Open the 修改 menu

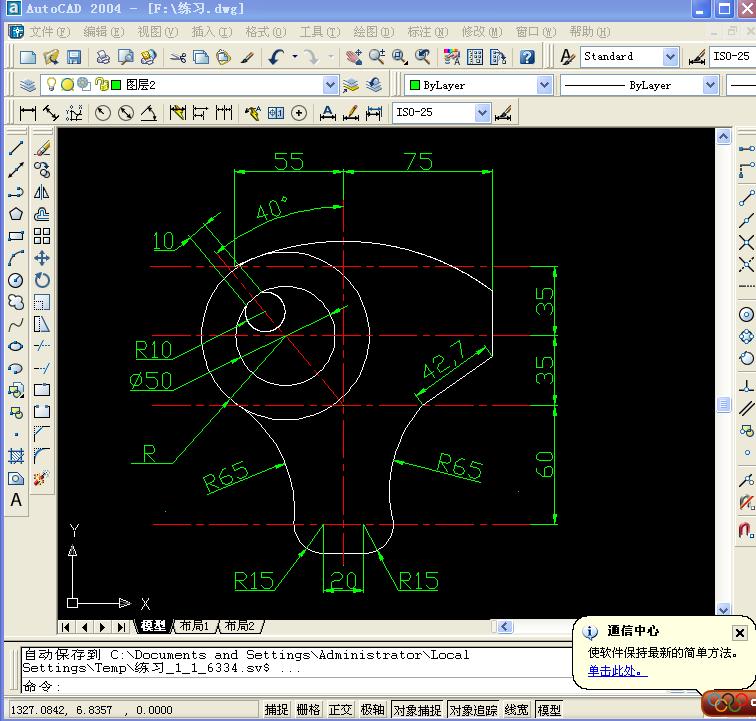click(x=482, y=32)
